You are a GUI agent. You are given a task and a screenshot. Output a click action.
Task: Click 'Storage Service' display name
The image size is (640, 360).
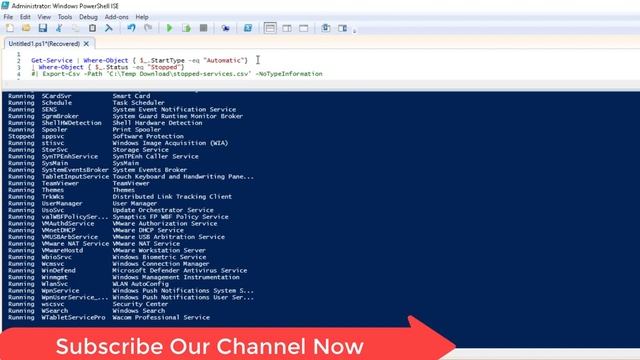tap(140, 150)
